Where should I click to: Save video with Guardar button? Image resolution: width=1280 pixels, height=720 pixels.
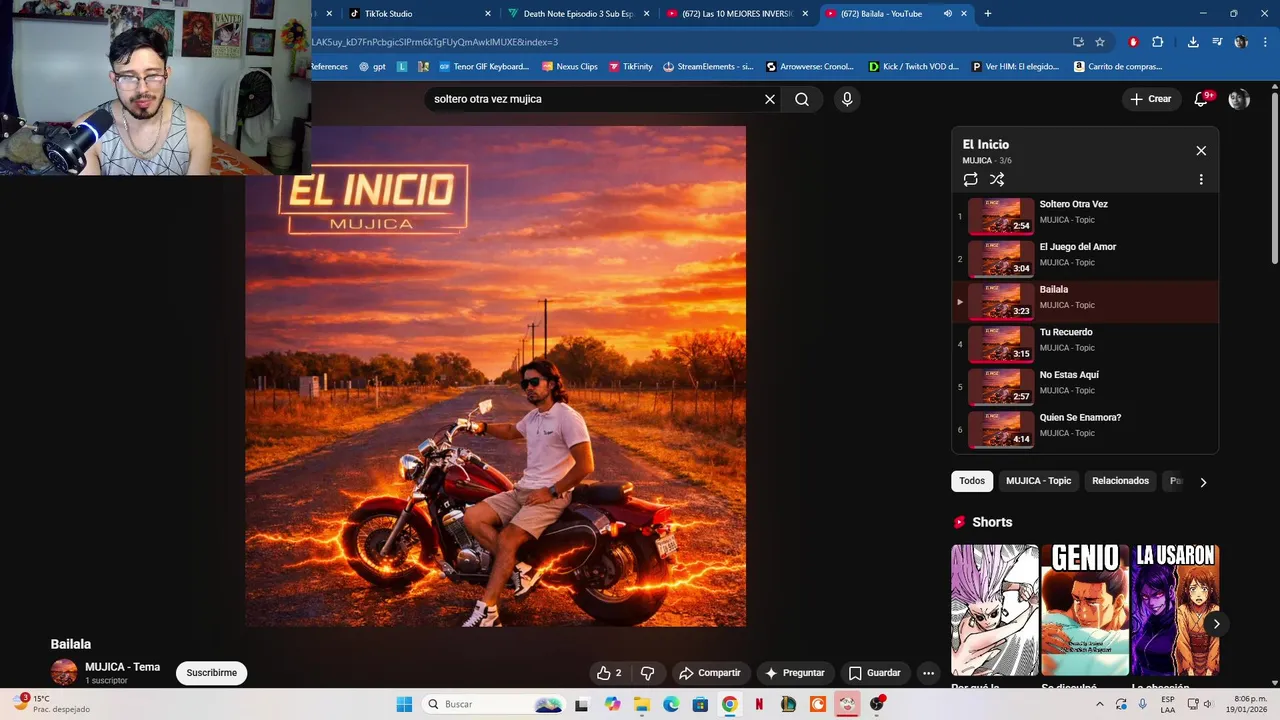(x=875, y=673)
